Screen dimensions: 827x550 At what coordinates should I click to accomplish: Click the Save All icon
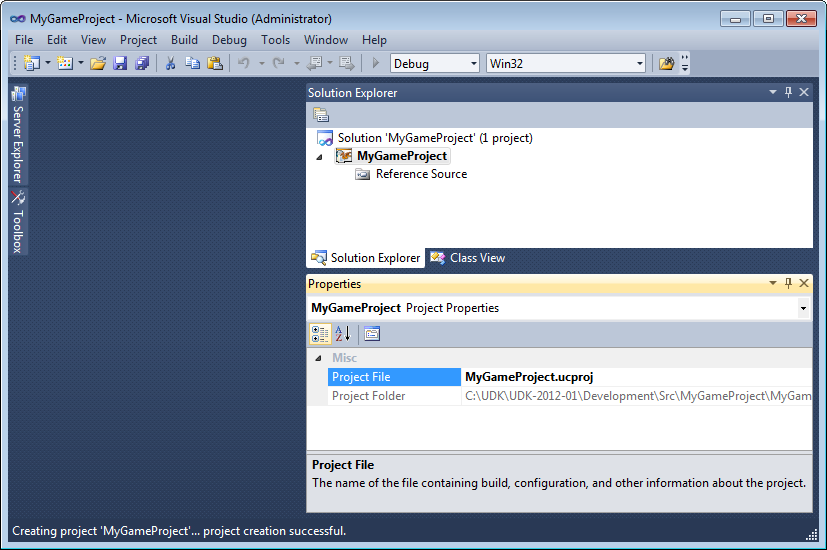[x=142, y=63]
